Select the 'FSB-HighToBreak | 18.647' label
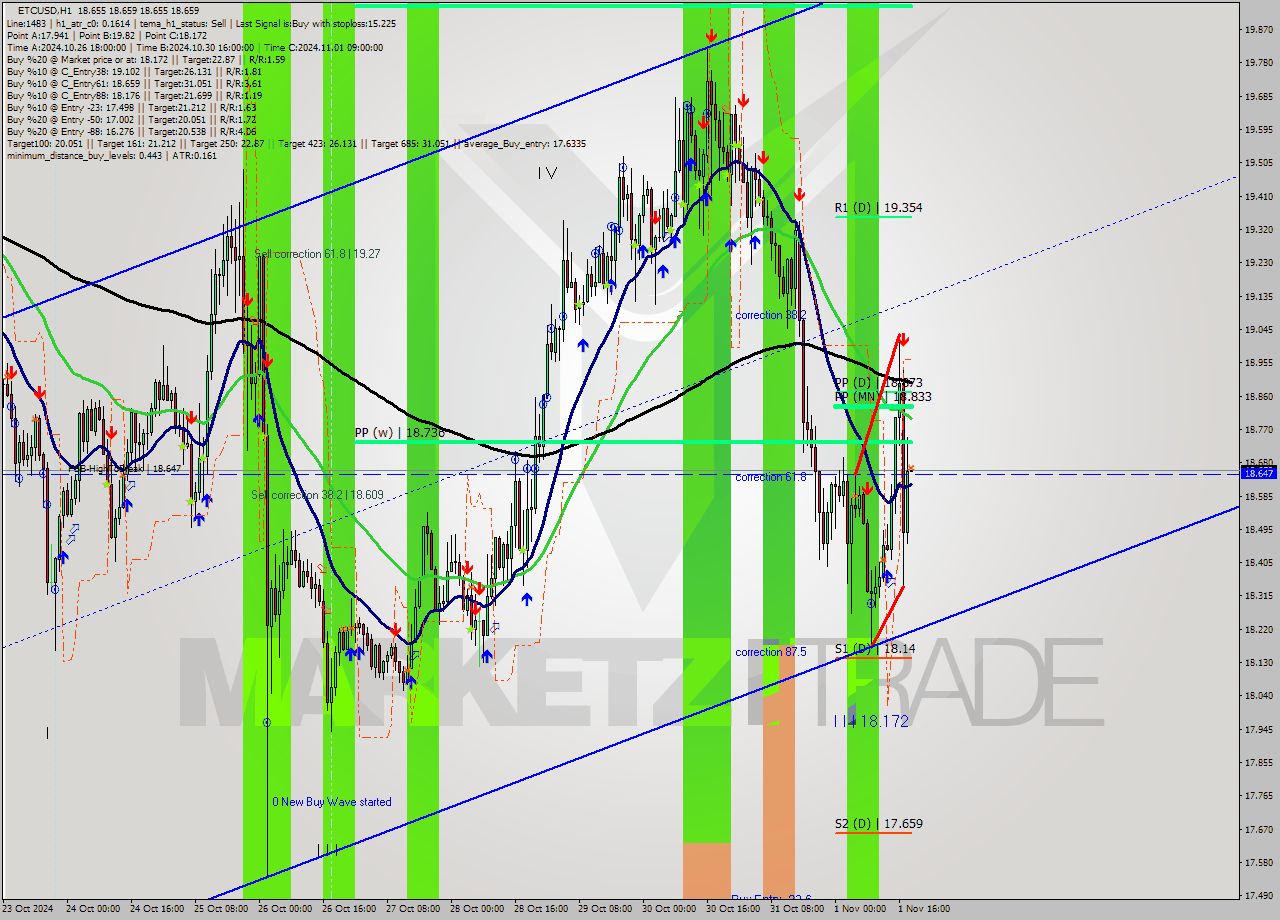The width and height of the screenshot is (1280, 920). click(x=124, y=468)
